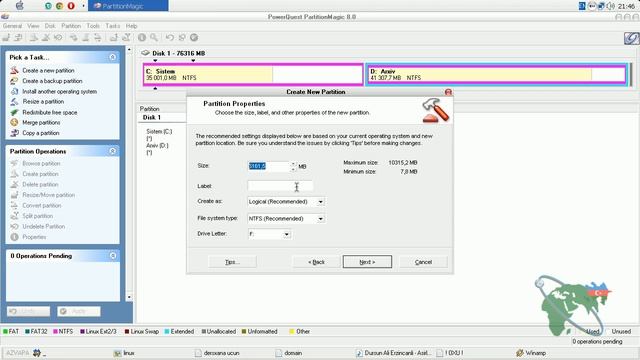Click the FAT32 legend color swatch

tap(27, 331)
